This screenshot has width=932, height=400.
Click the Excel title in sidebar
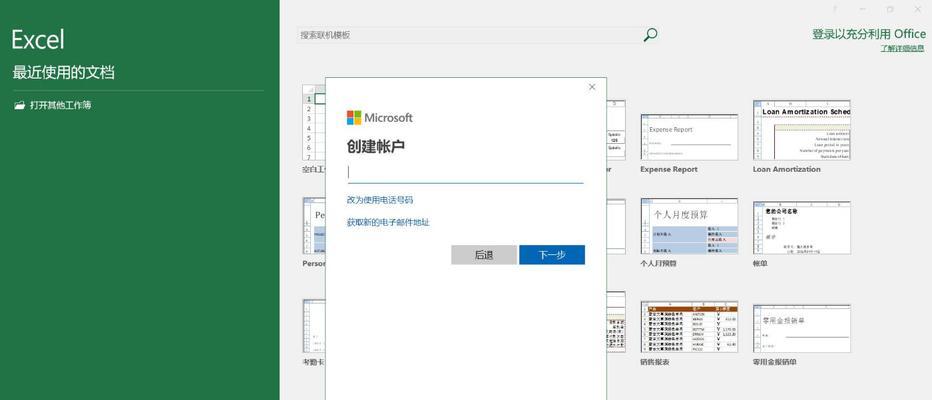[x=38, y=40]
